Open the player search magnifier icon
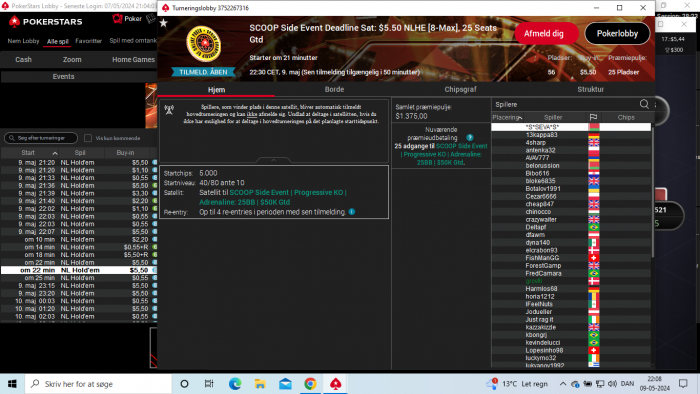Viewport: 700px width, 394px height. point(644,104)
